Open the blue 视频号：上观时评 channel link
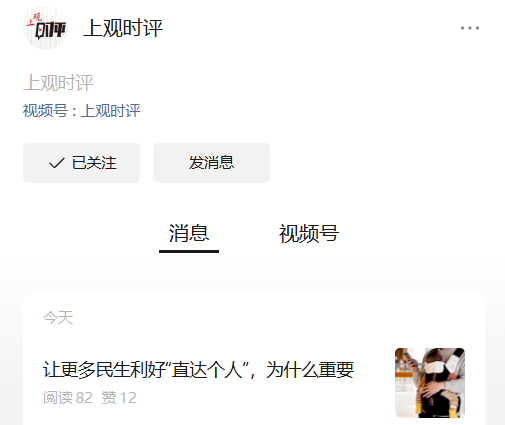Screen dimensions: 505x425 (82, 111)
